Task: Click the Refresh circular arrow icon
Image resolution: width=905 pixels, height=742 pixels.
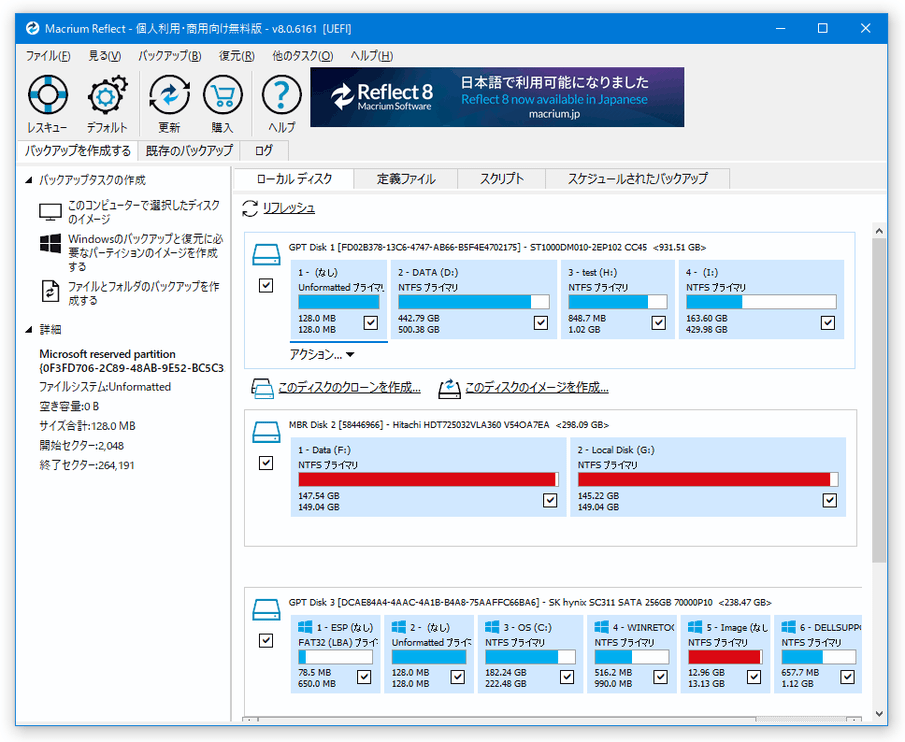Action: coord(250,208)
